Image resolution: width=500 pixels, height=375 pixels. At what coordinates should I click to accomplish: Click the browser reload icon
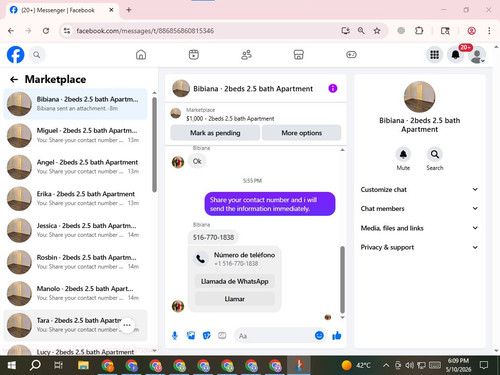pyautogui.click(x=46, y=31)
